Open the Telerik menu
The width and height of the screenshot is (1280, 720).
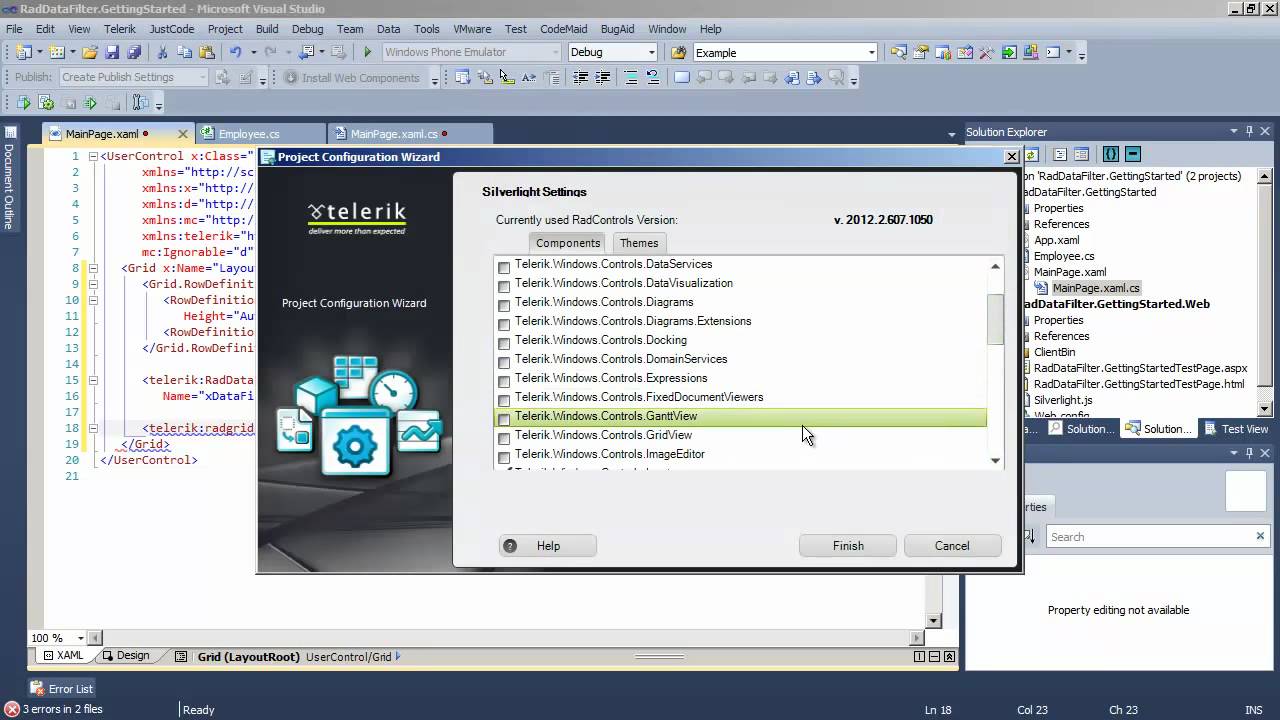click(x=120, y=29)
